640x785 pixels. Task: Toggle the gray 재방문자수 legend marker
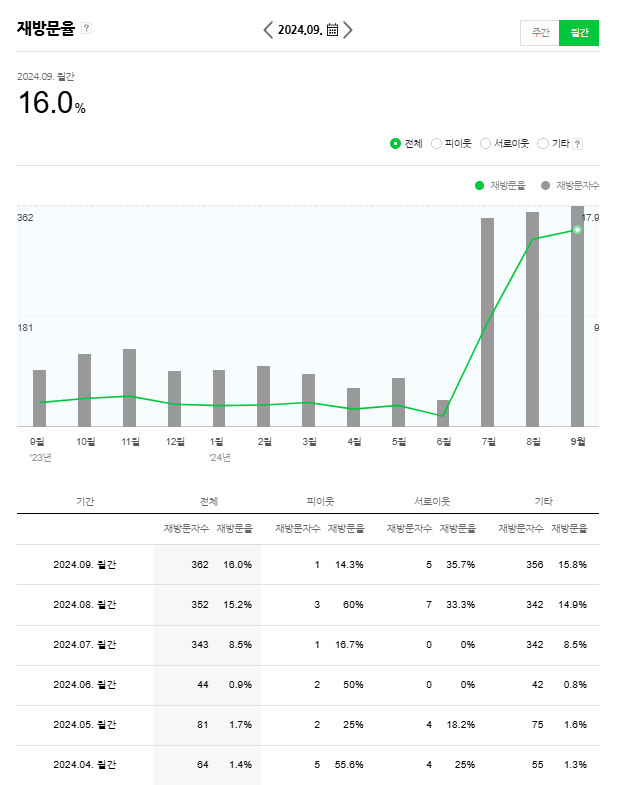coord(545,185)
